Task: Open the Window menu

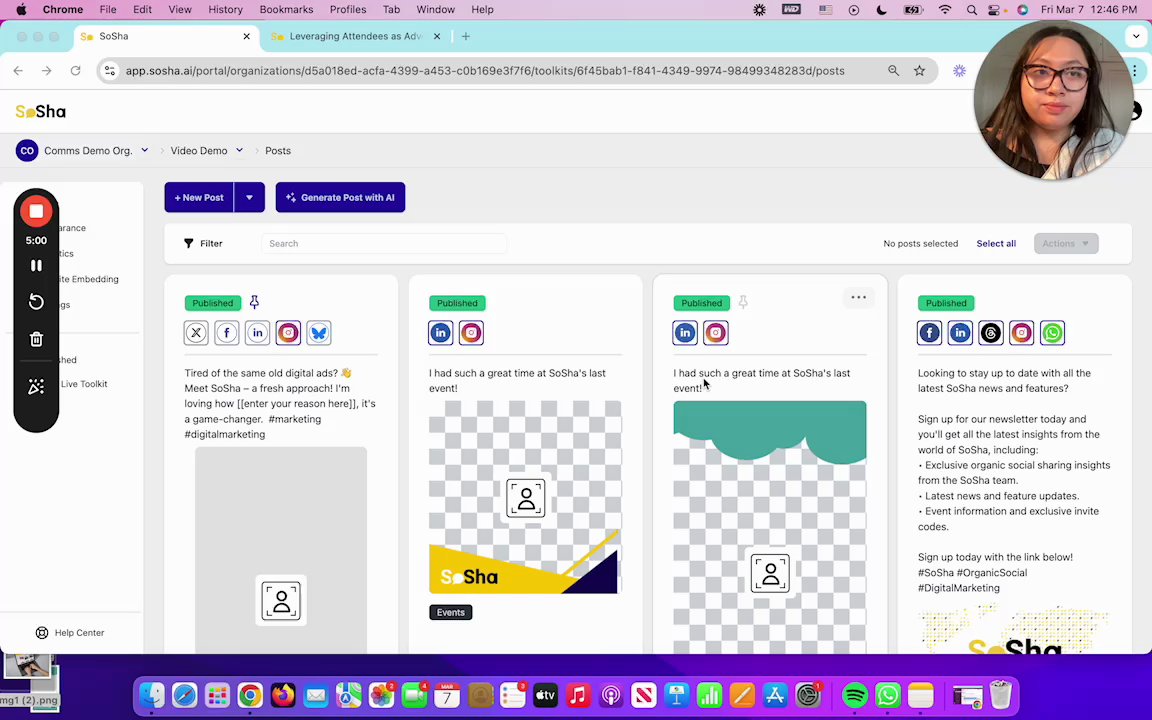Action: 436,10
